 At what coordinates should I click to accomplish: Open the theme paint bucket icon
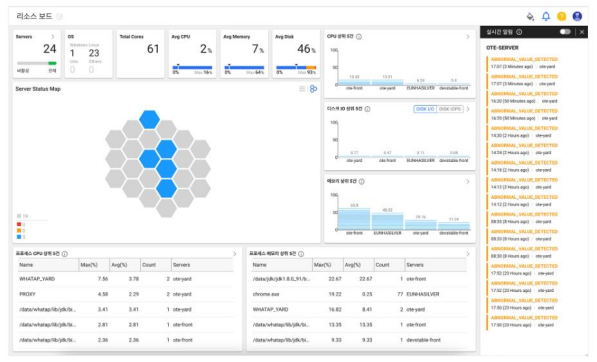[530, 16]
